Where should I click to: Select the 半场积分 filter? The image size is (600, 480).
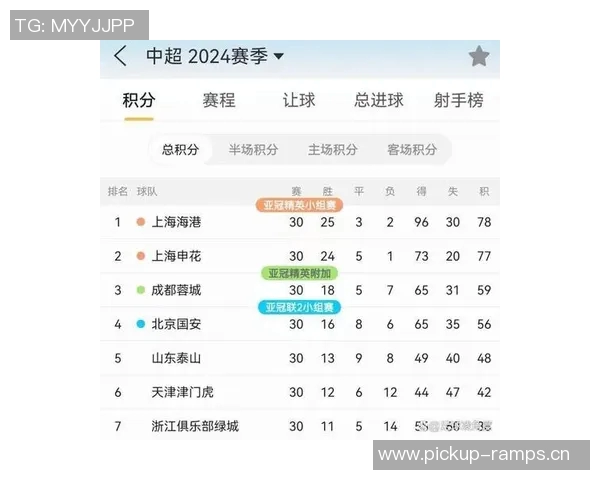(x=253, y=150)
